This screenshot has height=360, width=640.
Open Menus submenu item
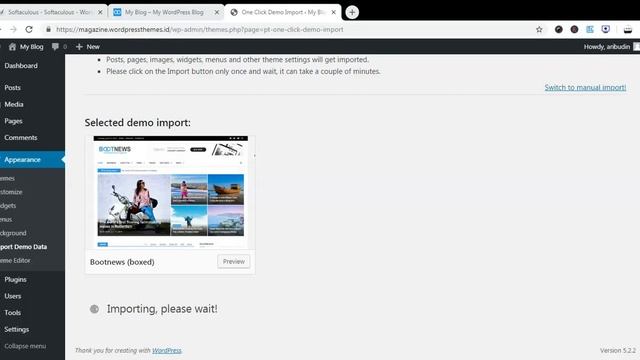7,220
